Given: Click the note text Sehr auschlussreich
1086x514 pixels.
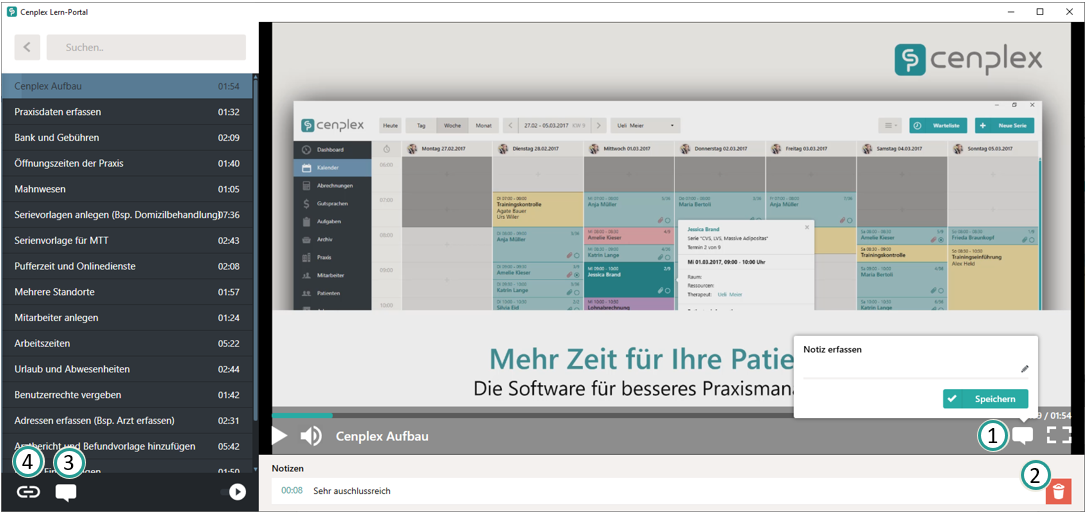Looking at the screenshot, I should pyautogui.click(x=352, y=491).
